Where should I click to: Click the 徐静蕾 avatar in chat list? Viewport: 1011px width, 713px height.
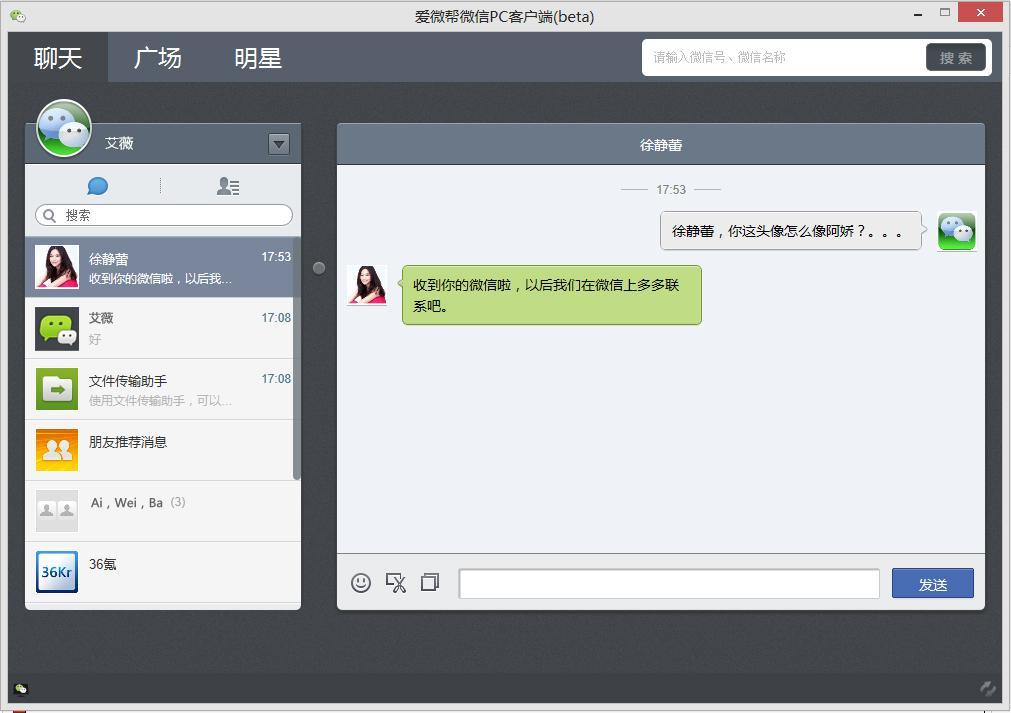57,267
